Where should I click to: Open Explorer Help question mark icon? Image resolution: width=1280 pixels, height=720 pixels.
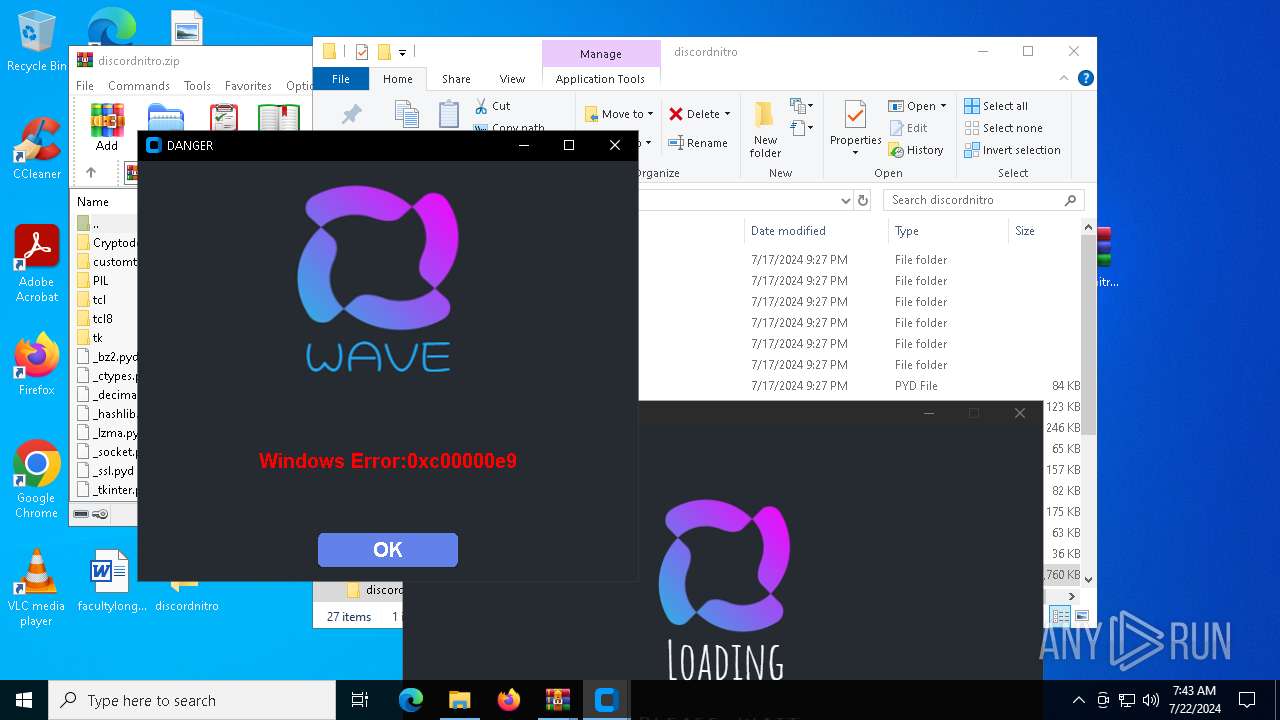pyautogui.click(x=1085, y=79)
